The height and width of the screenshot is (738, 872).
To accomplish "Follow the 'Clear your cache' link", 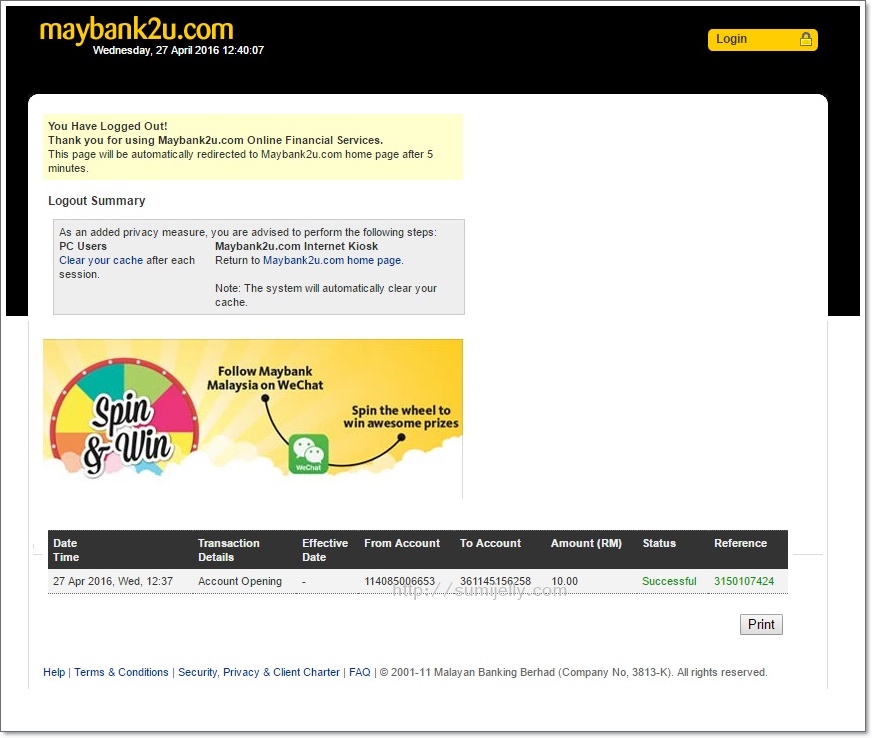I will pos(101,260).
